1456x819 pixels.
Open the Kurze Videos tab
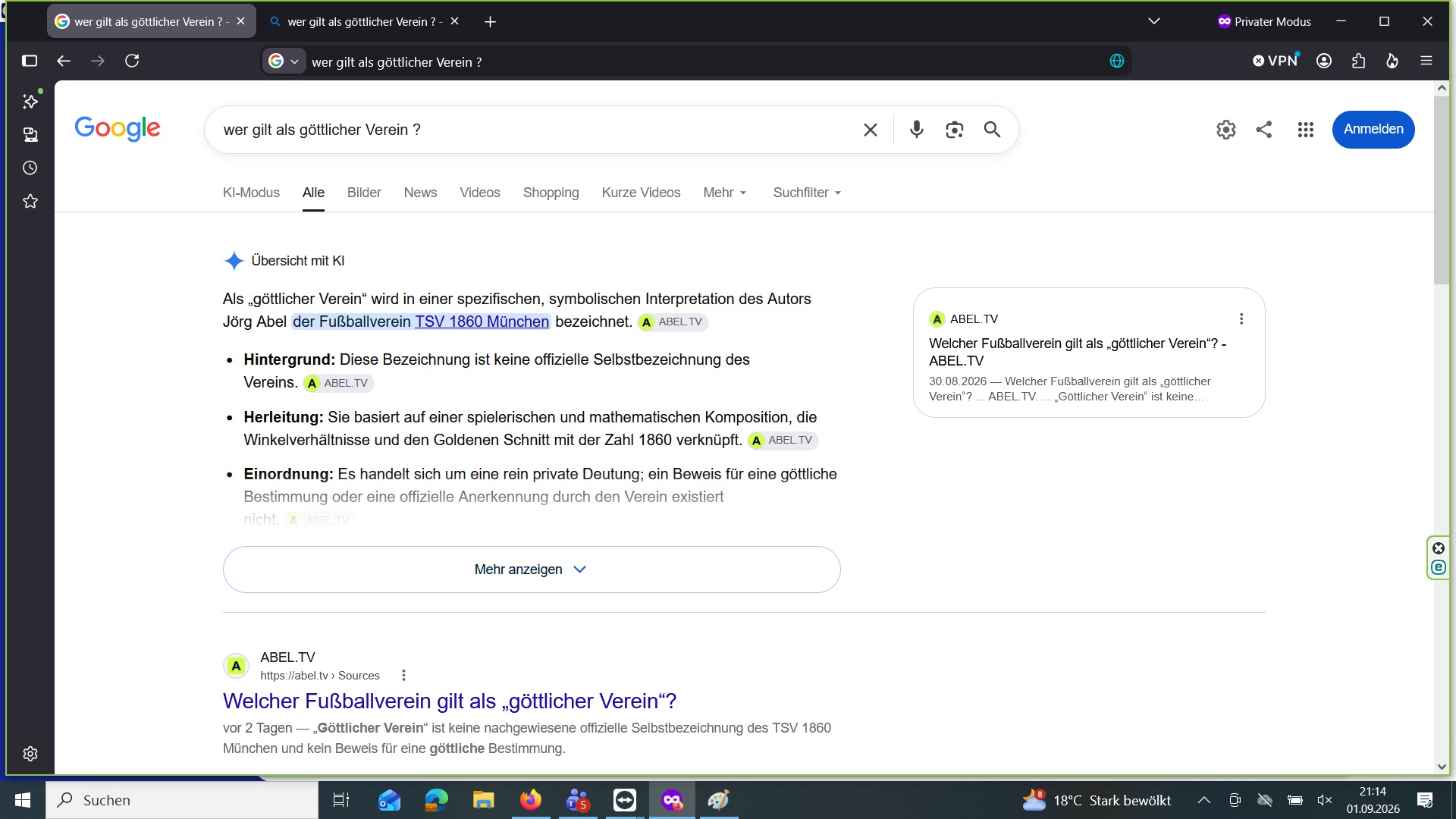click(x=641, y=193)
